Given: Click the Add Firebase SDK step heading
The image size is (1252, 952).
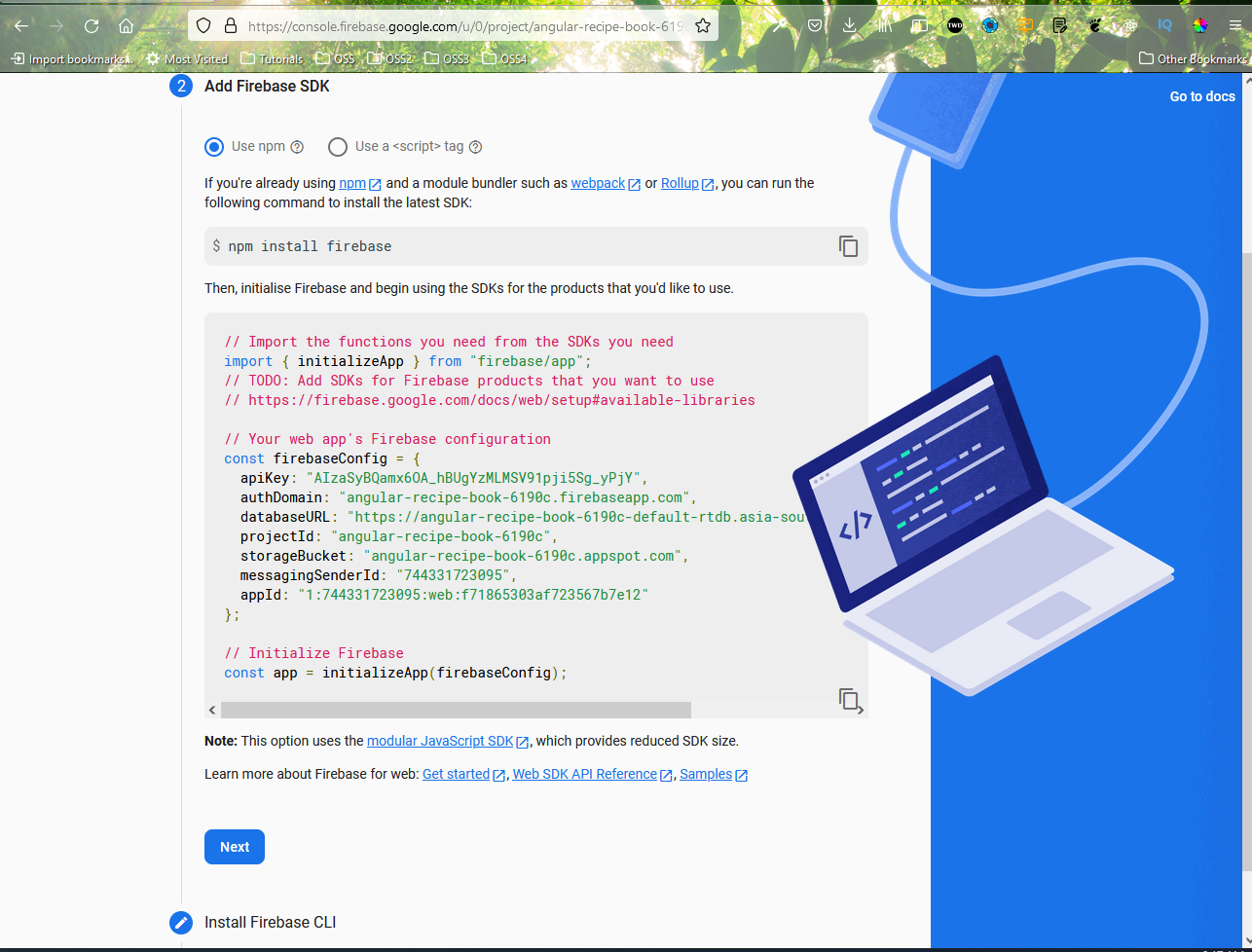Looking at the screenshot, I should [267, 86].
